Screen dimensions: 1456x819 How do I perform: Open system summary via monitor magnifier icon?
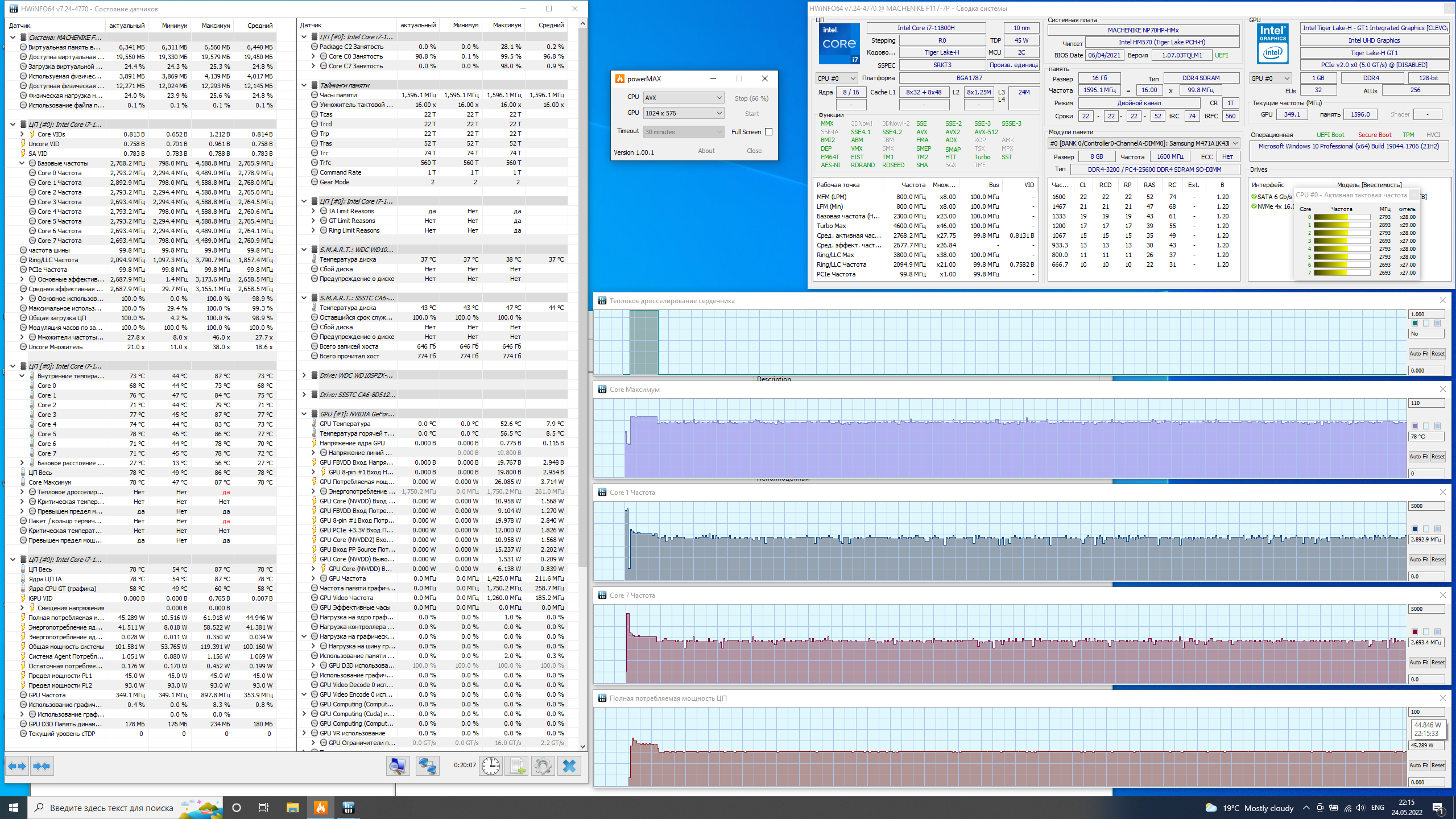[x=398, y=766]
